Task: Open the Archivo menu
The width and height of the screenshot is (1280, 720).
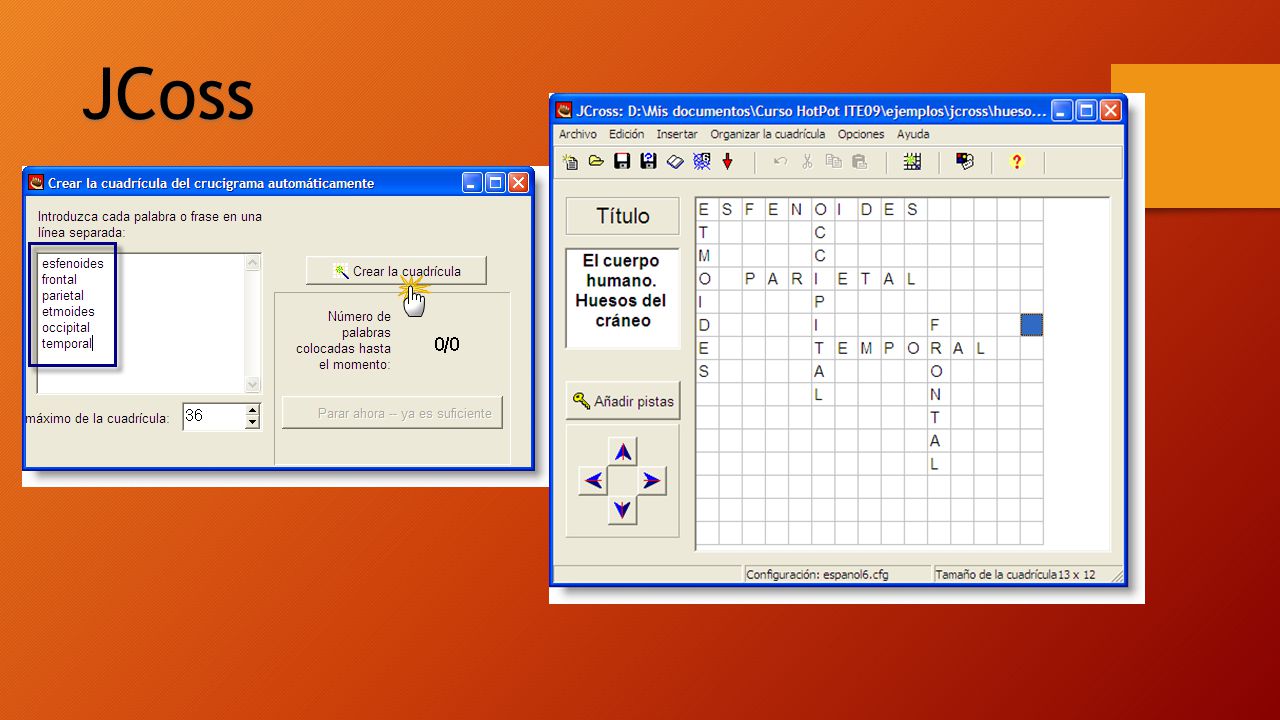Action: coord(578,134)
